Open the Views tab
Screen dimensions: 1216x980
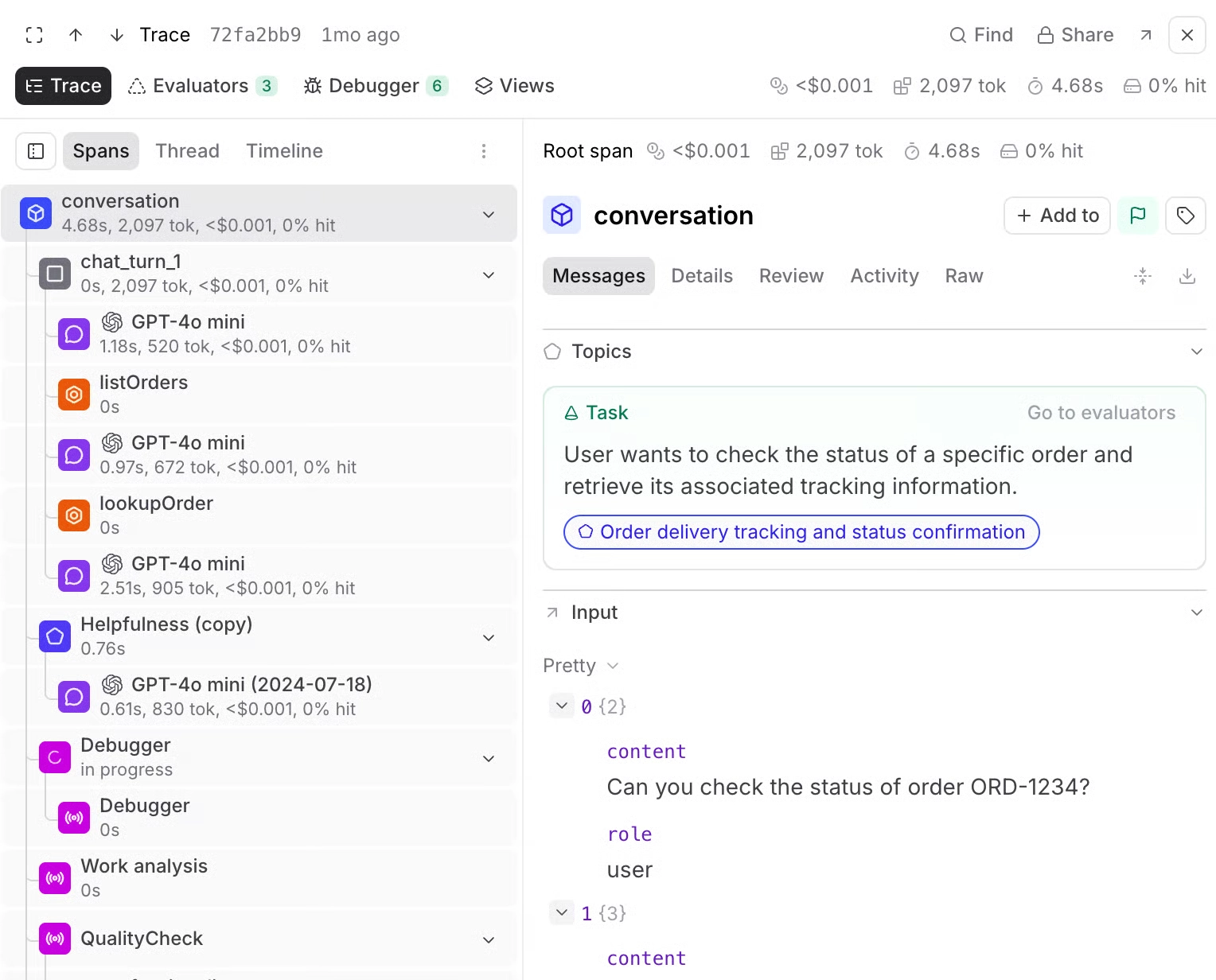[x=515, y=86]
